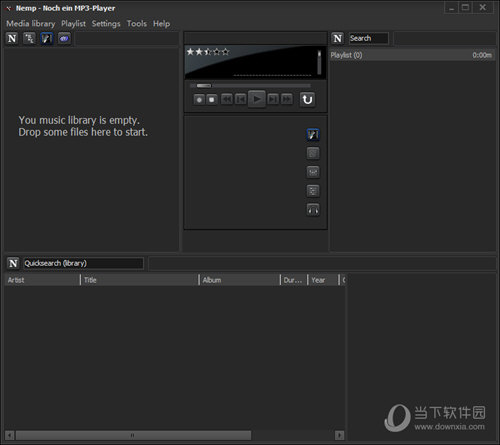Open lyrics view icon in player panel
This screenshot has height=445, width=500.
[313, 153]
